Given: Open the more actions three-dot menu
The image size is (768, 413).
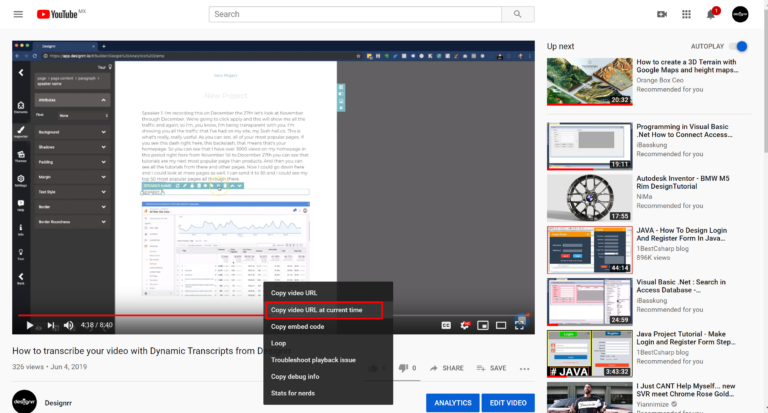Looking at the screenshot, I should coord(525,368).
